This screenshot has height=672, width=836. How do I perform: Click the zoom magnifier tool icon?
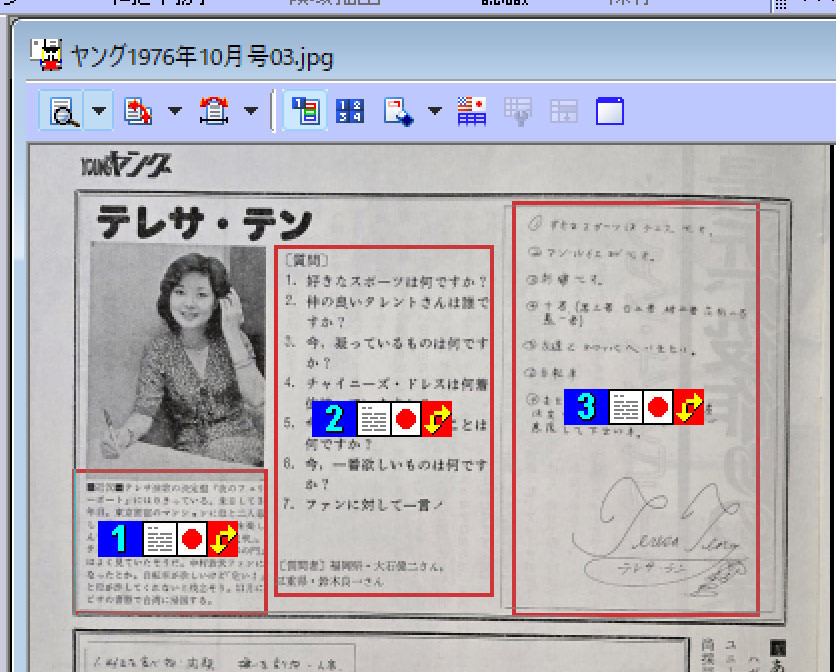pos(64,111)
